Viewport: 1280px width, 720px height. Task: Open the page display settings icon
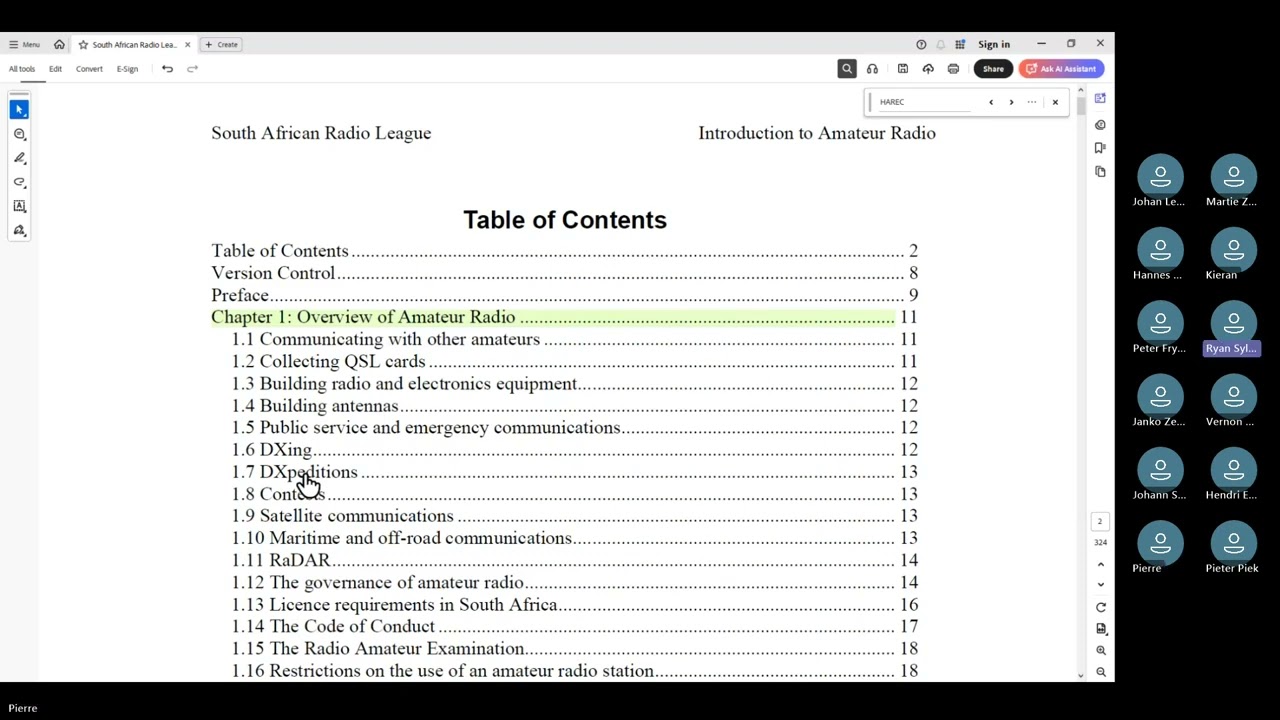point(1101,629)
